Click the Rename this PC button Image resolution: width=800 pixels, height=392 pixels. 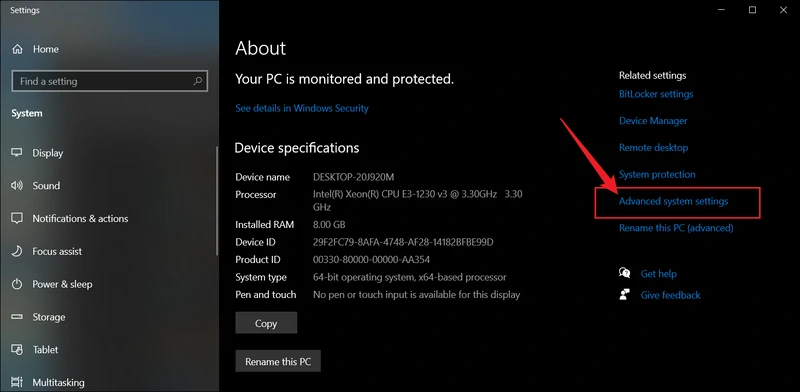278,361
